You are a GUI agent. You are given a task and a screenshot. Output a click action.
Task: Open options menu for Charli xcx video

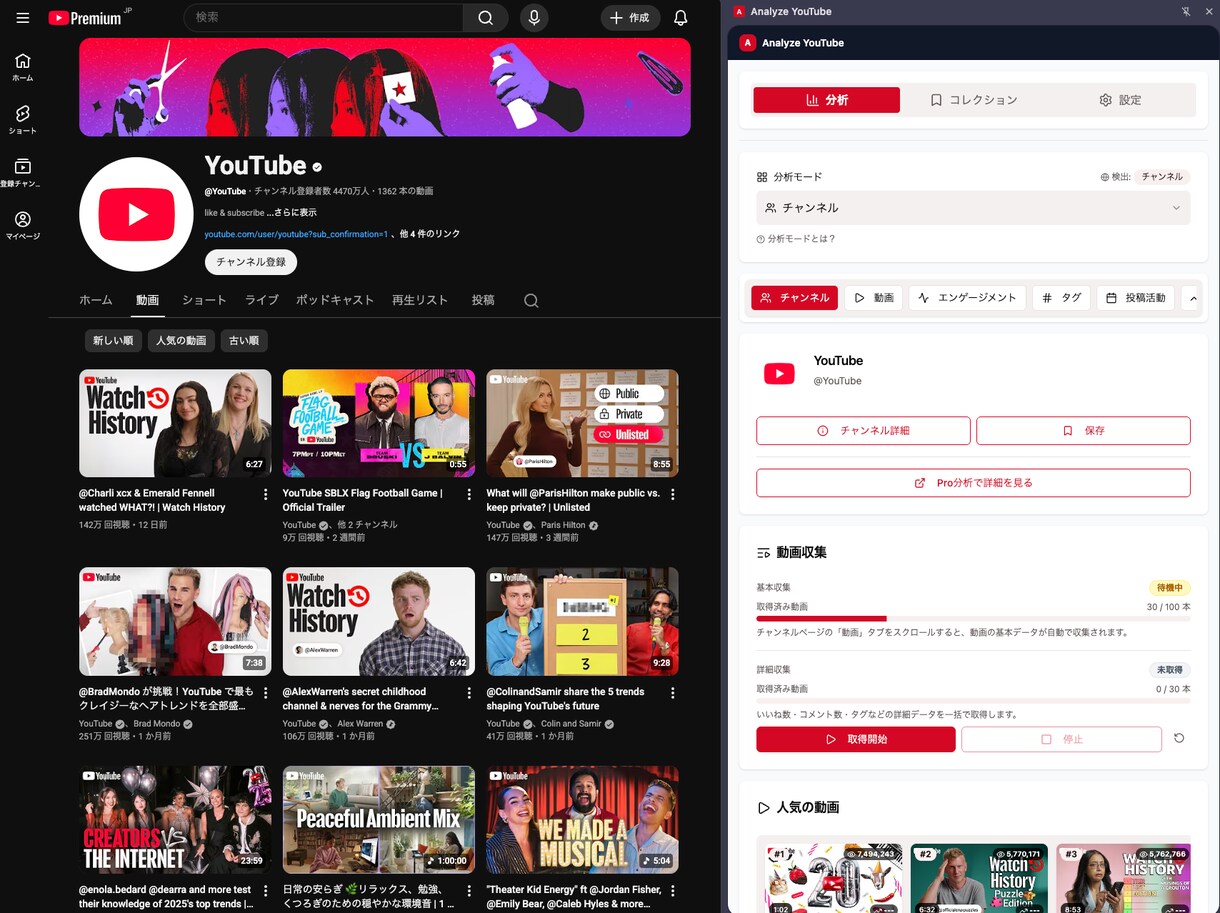265,494
